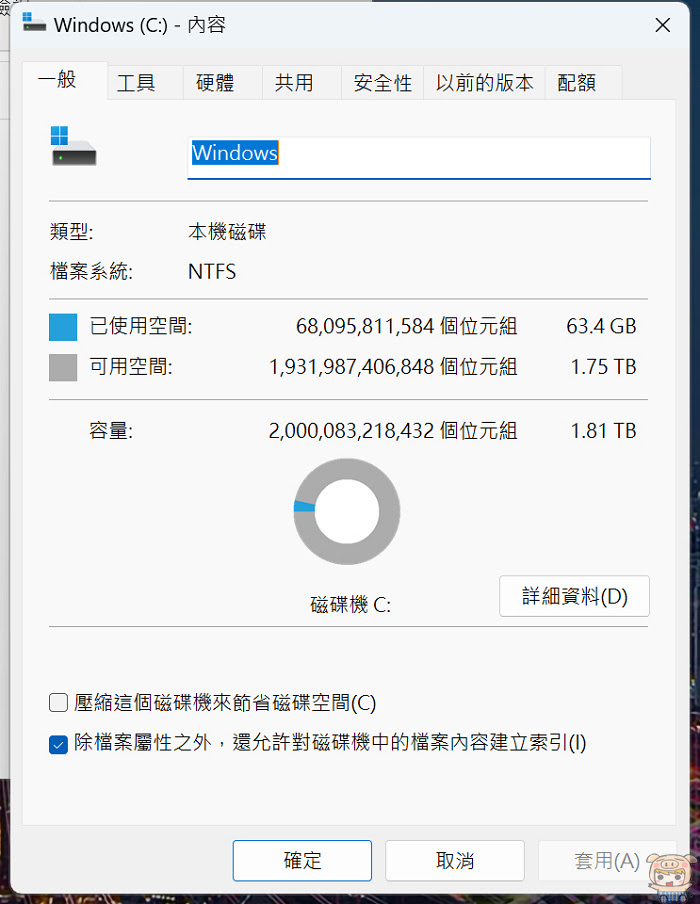Image resolution: width=700 pixels, height=904 pixels.
Task: Select the 一般 tab
Action: (65, 80)
